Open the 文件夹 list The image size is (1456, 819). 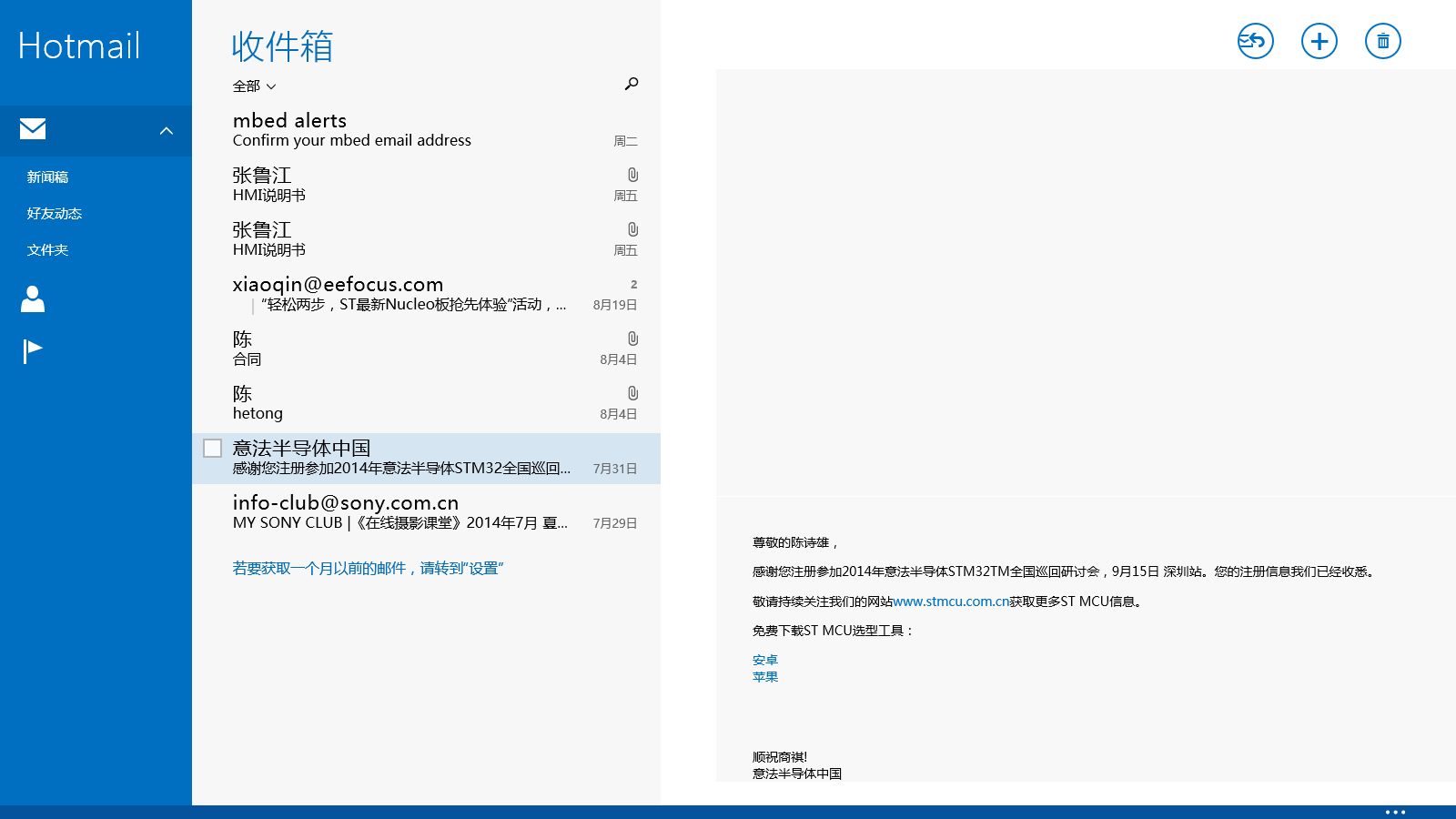[47, 250]
